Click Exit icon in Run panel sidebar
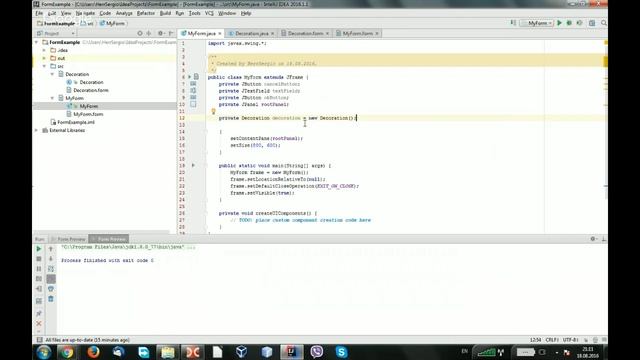Viewport: 640px width, 360px height. click(39, 289)
